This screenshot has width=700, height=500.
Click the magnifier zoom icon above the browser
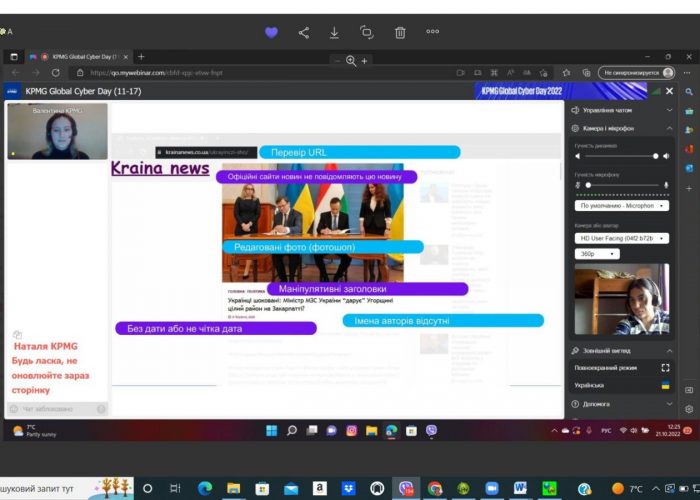pyautogui.click(x=351, y=61)
